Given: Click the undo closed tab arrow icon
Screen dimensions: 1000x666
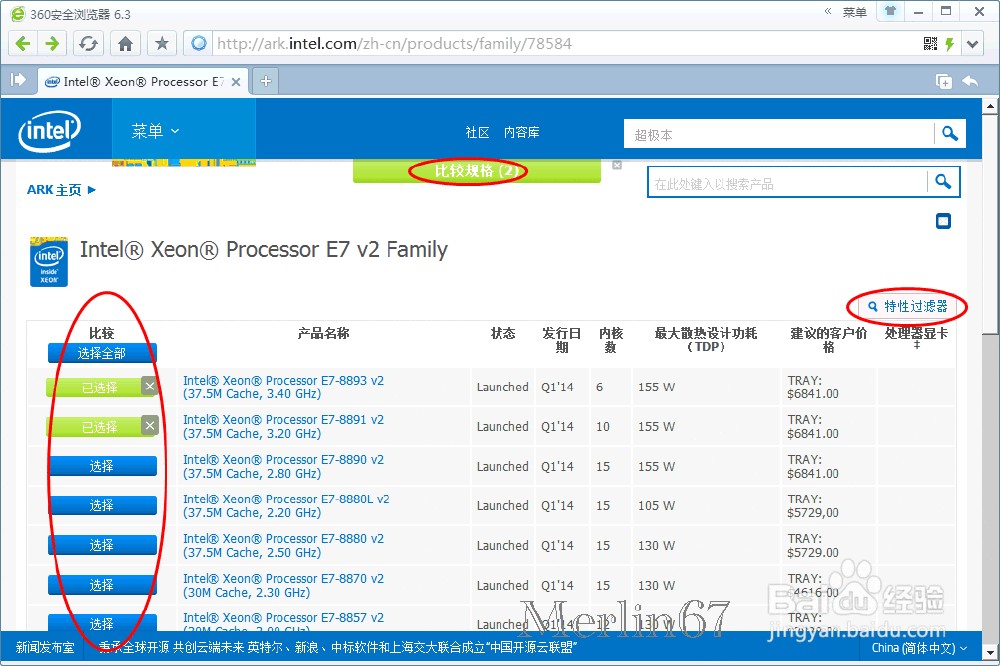Looking at the screenshot, I should pyautogui.click(x=970, y=81).
